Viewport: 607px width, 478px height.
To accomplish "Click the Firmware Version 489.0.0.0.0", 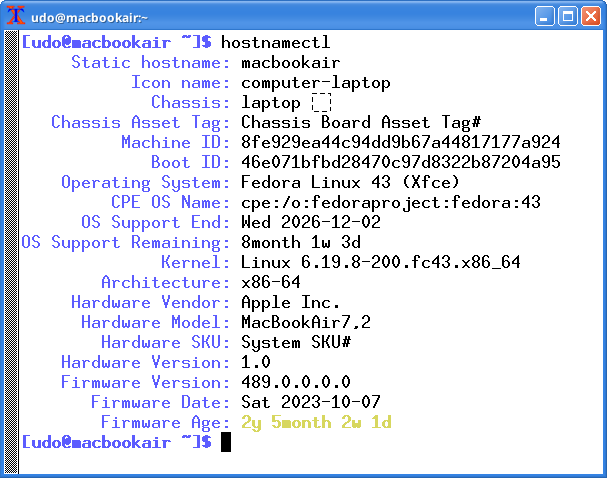I will tap(296, 382).
